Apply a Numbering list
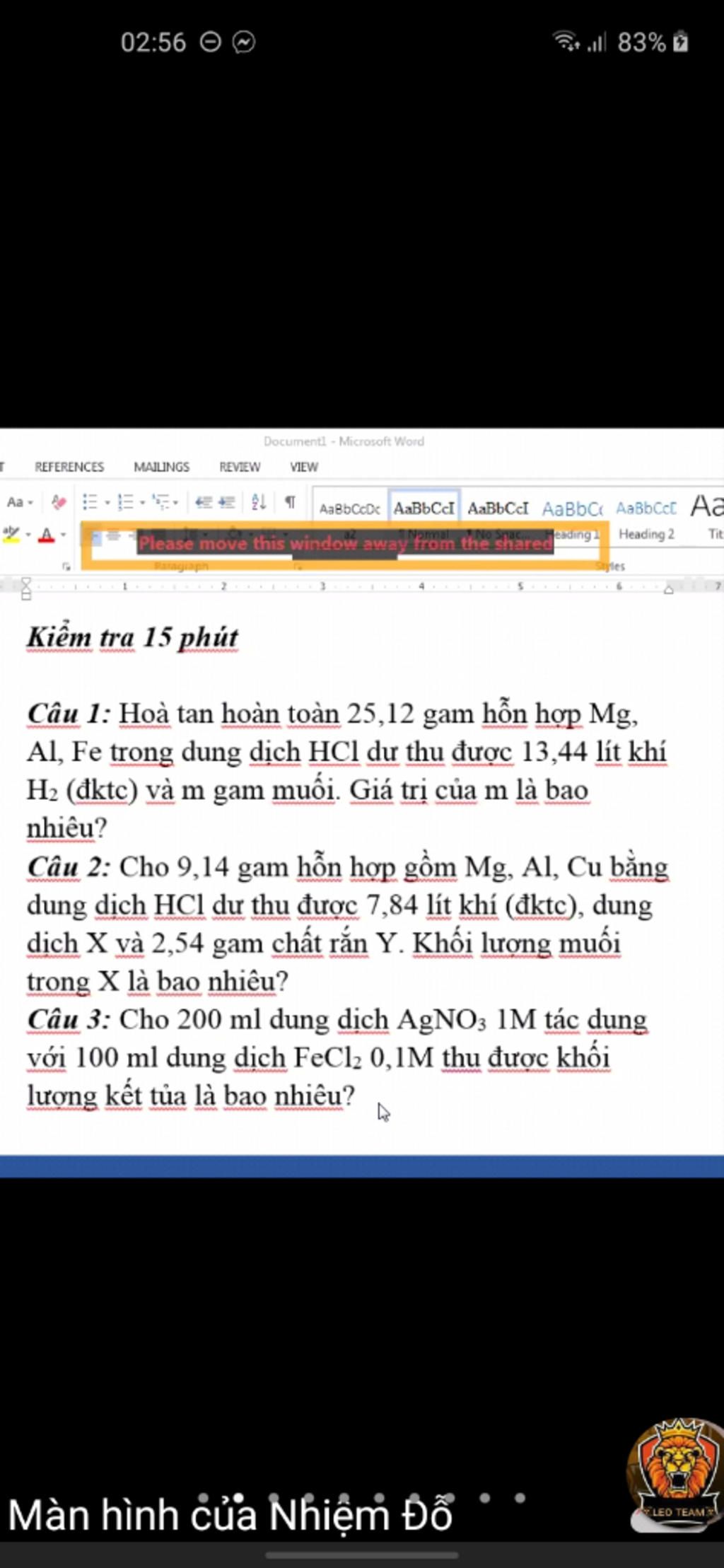Image resolution: width=724 pixels, height=1568 pixels. (125, 502)
